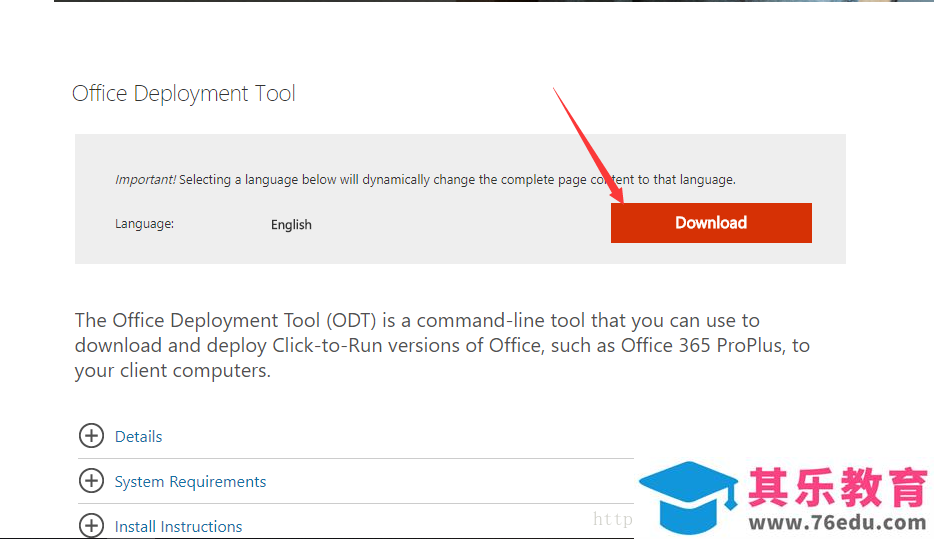
Task: Open the English language selector
Action: point(291,225)
